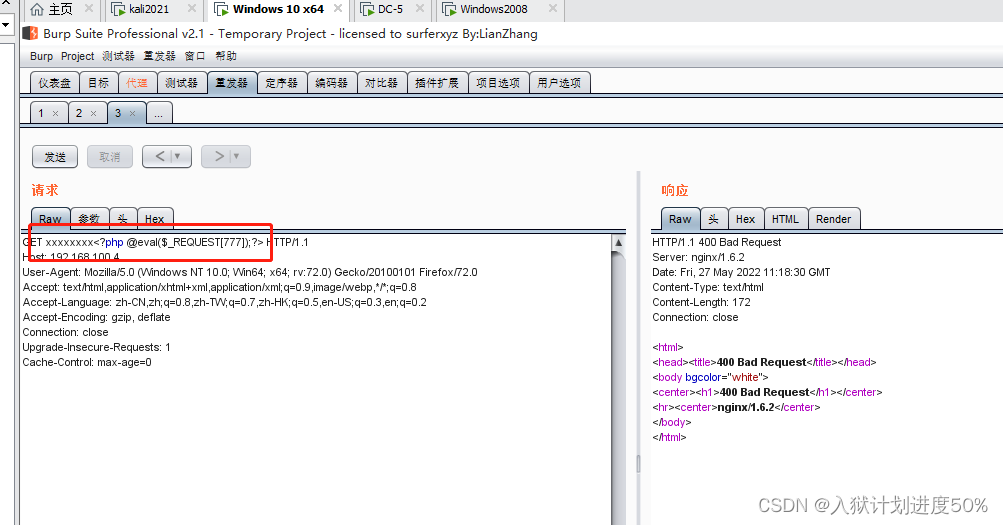Screen dimensions: 1003x525
Task: Click the User-Agent header line in request
Action: click(x=250, y=272)
